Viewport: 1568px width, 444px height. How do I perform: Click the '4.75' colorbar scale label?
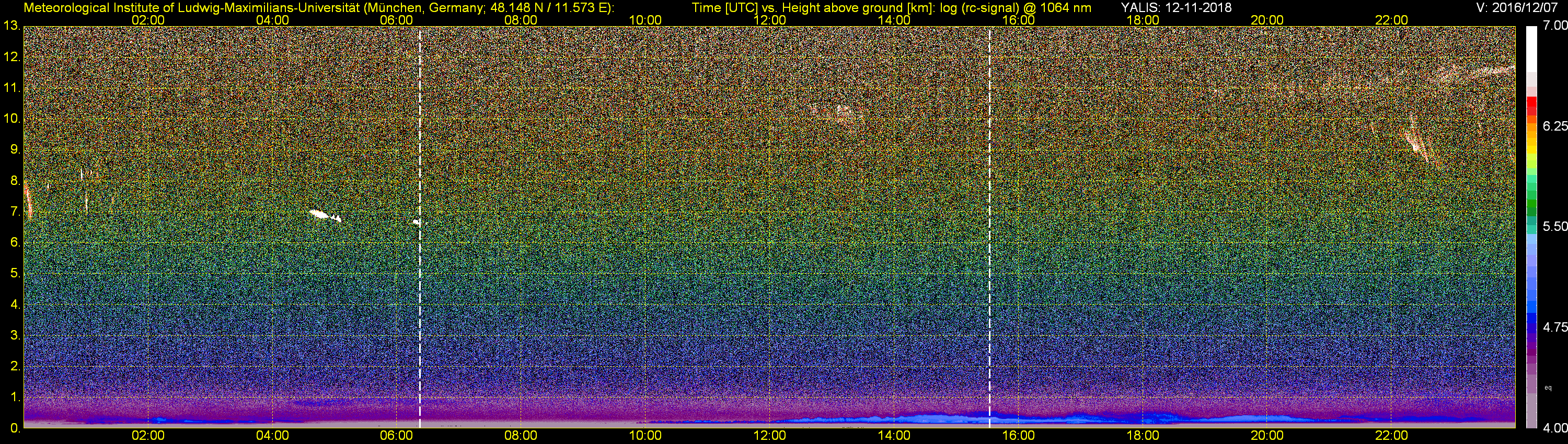coord(1555,327)
